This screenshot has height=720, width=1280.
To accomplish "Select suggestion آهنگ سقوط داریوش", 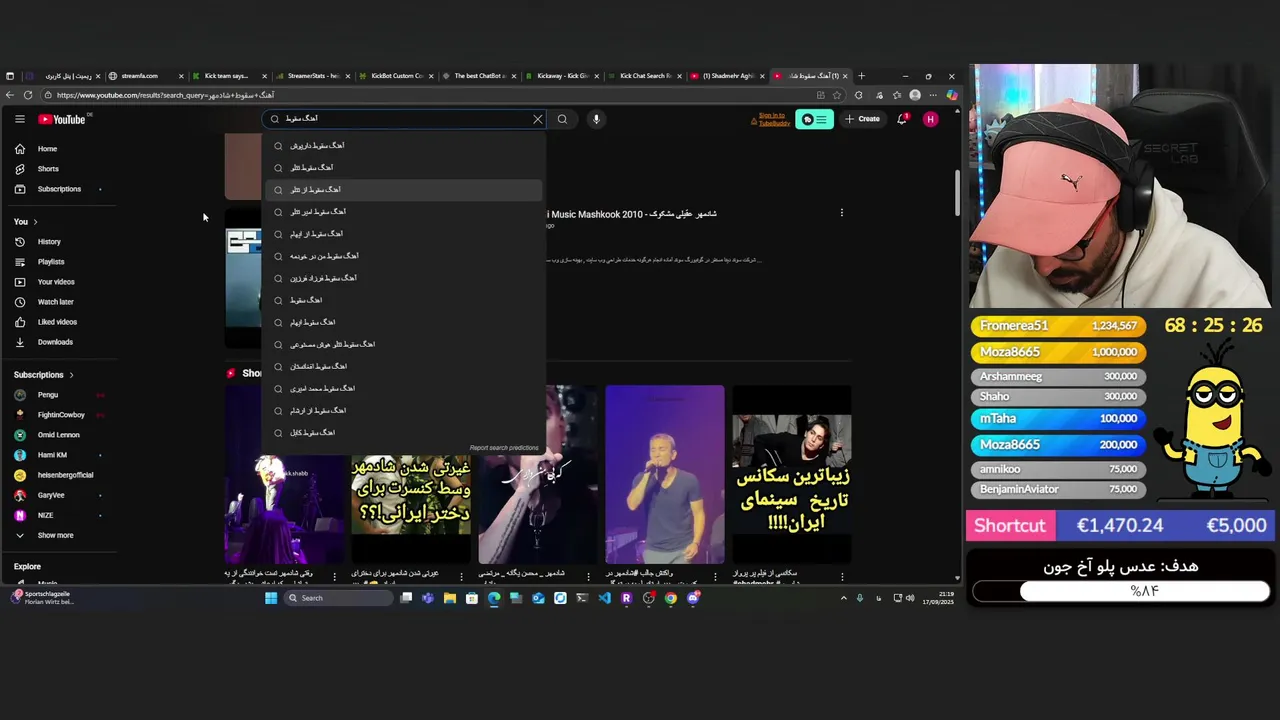I will [404, 146].
